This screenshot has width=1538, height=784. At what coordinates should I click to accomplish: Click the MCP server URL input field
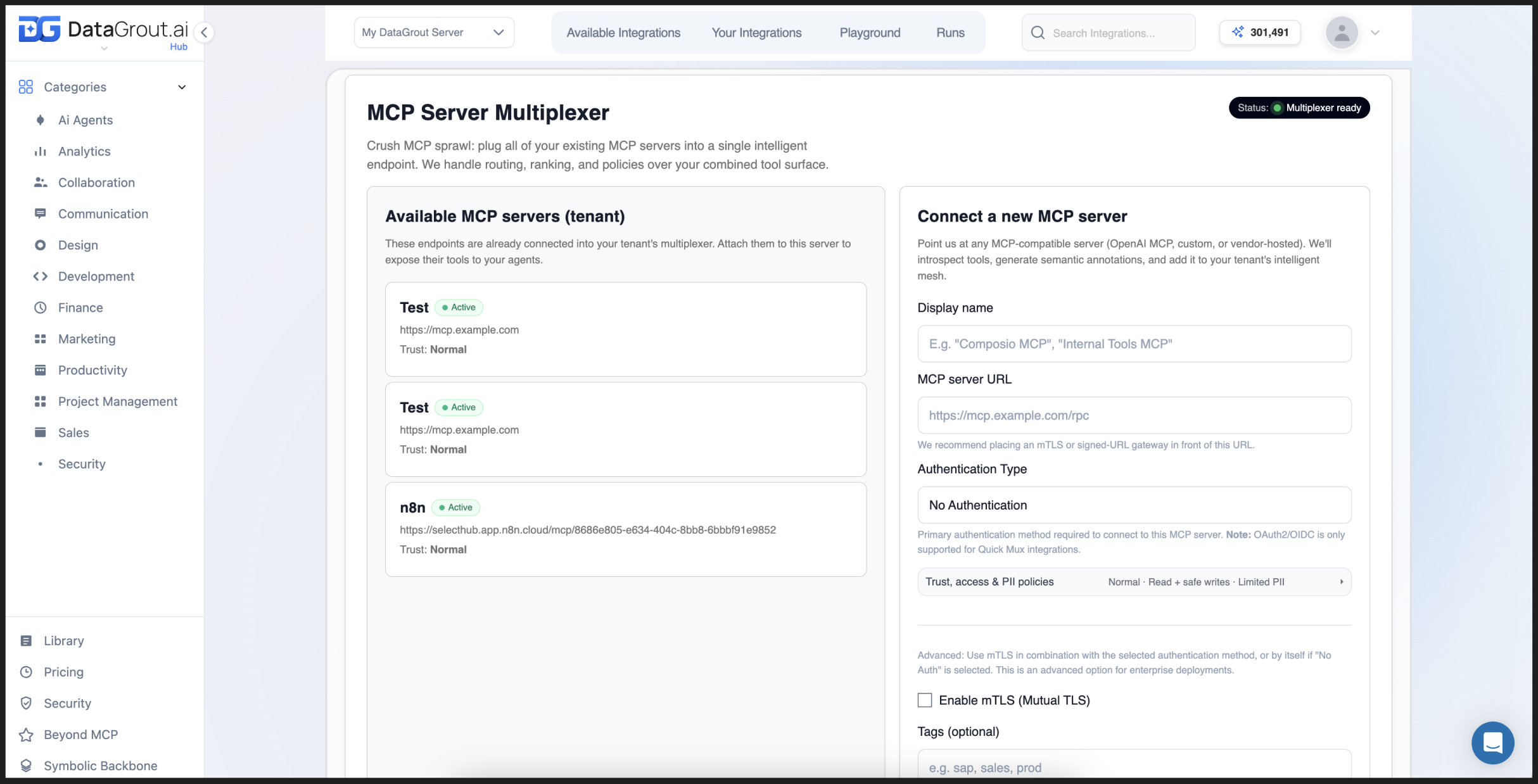[1134, 415]
